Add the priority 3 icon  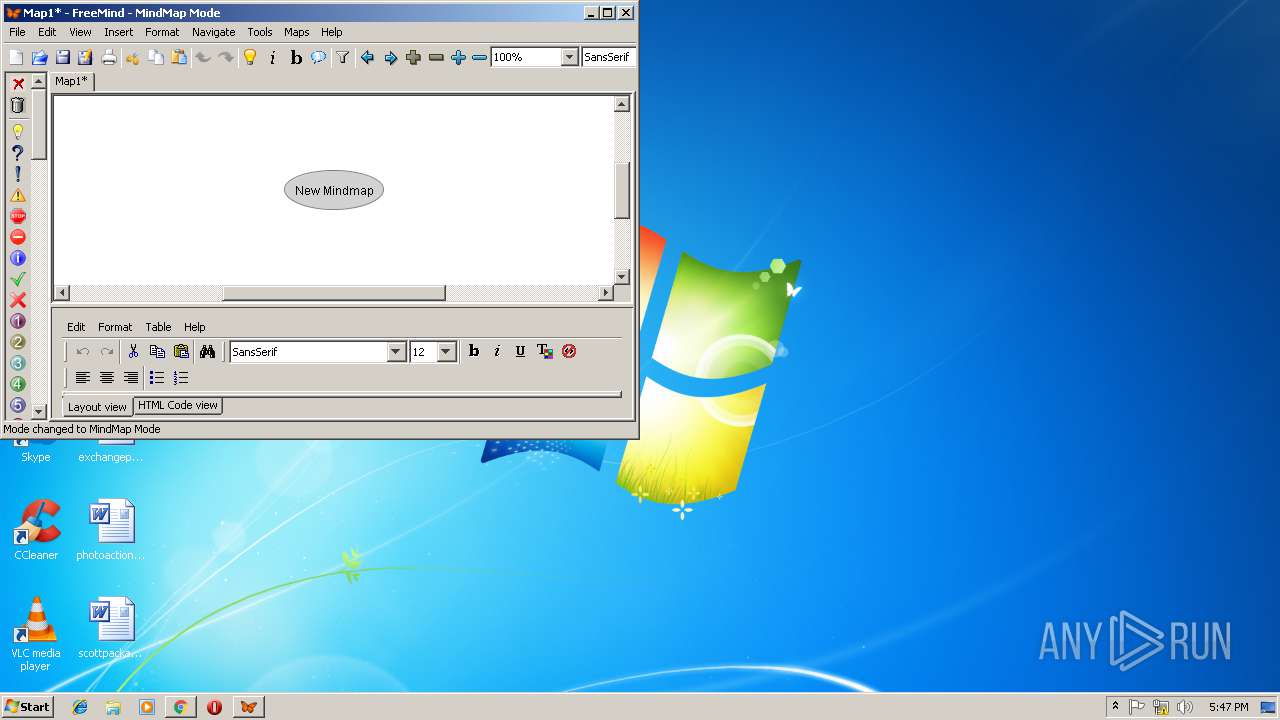pos(17,363)
